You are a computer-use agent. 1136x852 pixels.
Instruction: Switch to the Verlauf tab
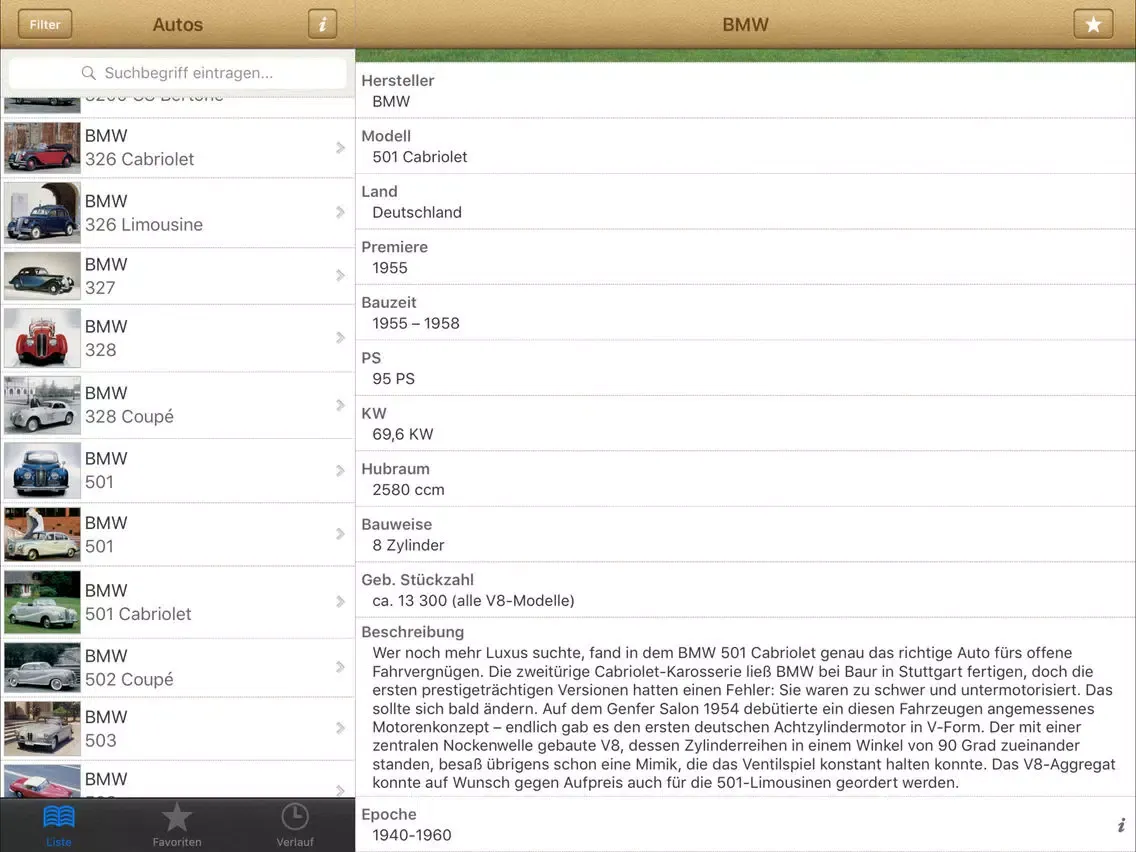click(x=295, y=824)
